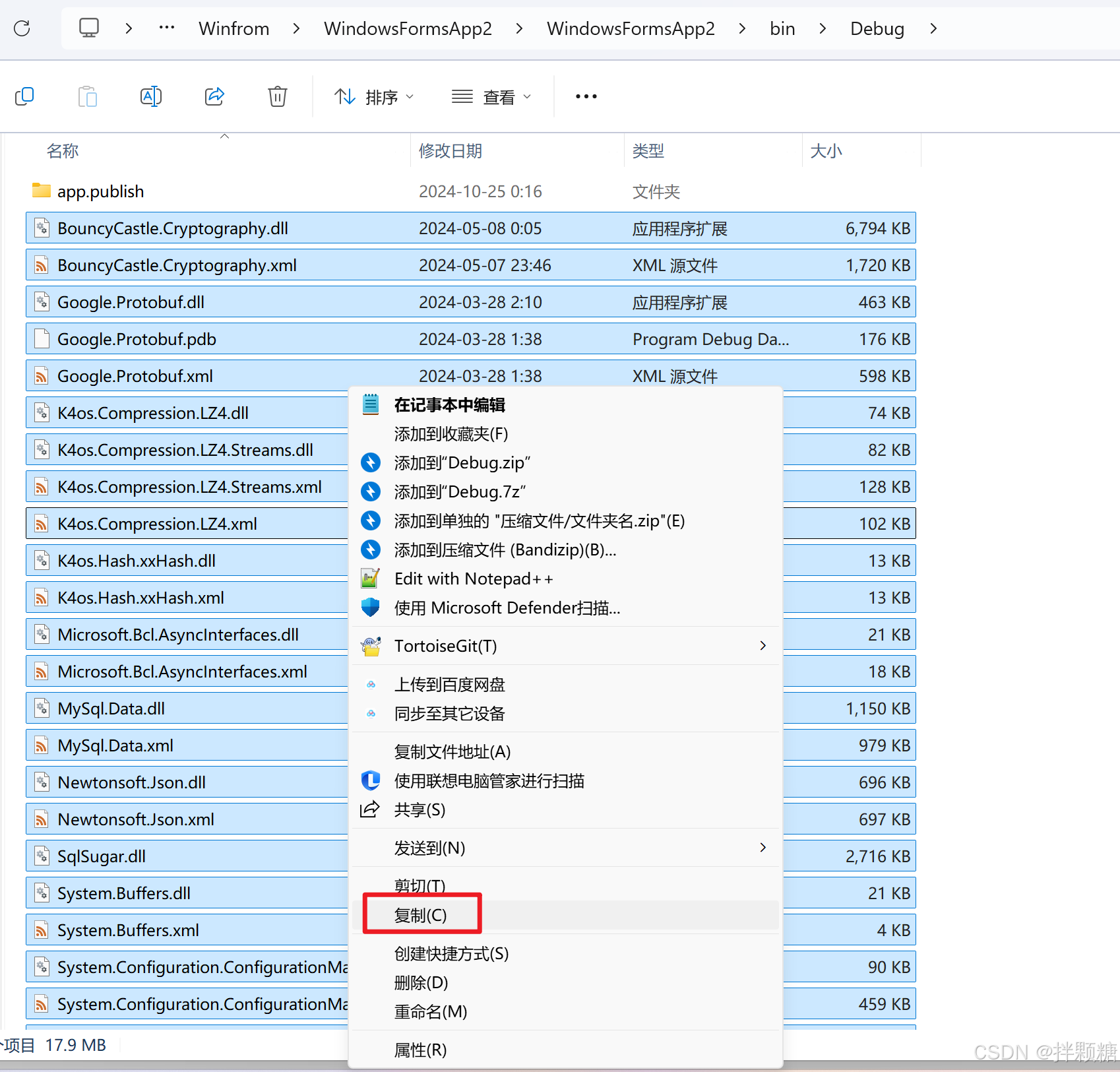
Task: Click the refresh icon
Action: coord(22,28)
